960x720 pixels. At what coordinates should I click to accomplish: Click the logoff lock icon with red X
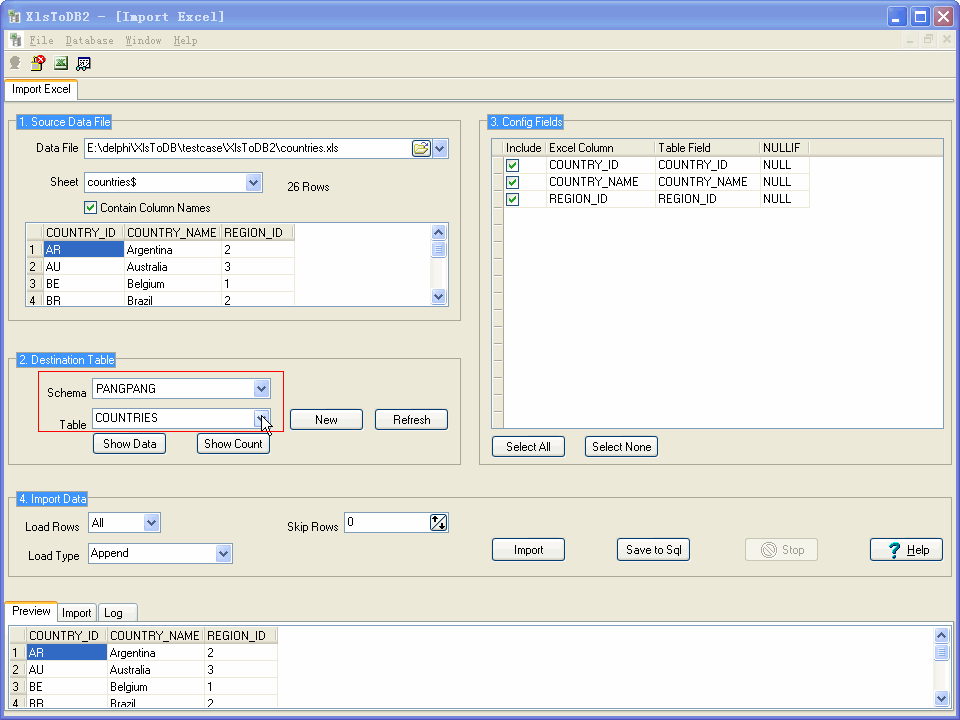pos(38,63)
